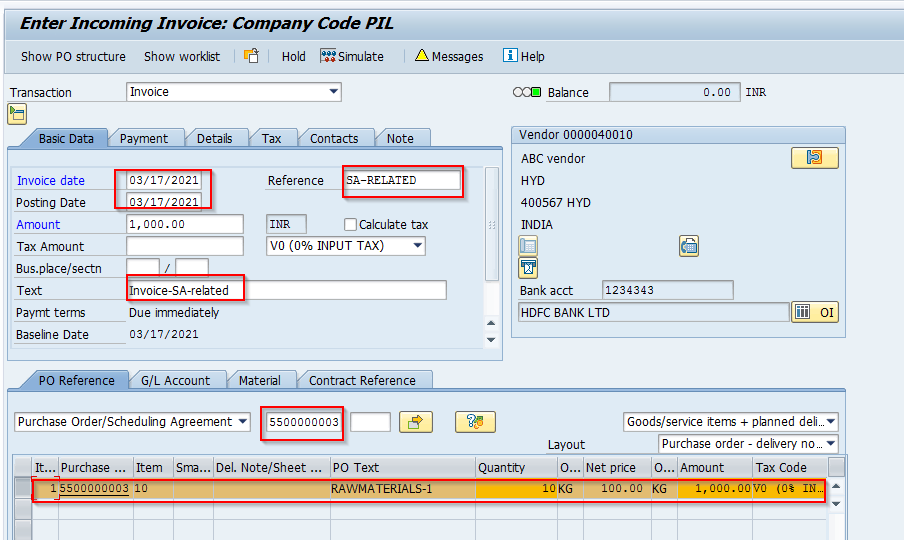904x540 pixels.
Task: Click the Text field Invoice-SA-related
Action: 287,290
